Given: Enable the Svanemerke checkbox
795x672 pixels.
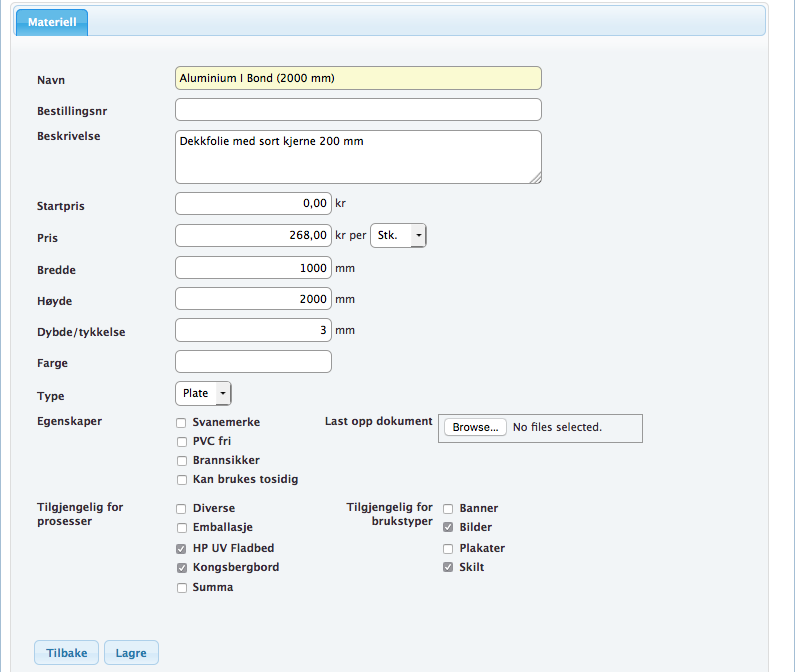Looking at the screenshot, I should tap(182, 422).
